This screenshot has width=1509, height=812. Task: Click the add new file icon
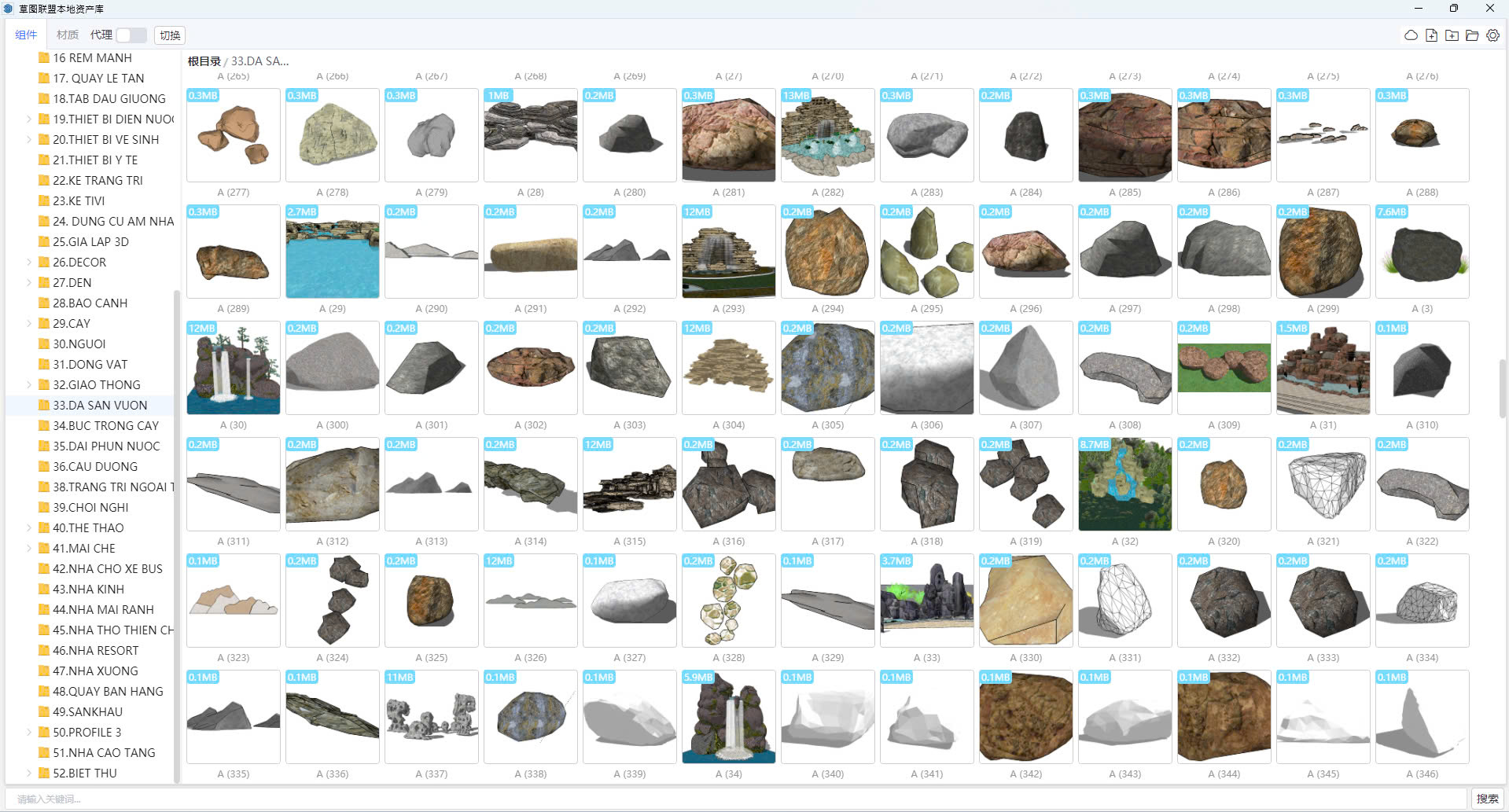click(1432, 35)
